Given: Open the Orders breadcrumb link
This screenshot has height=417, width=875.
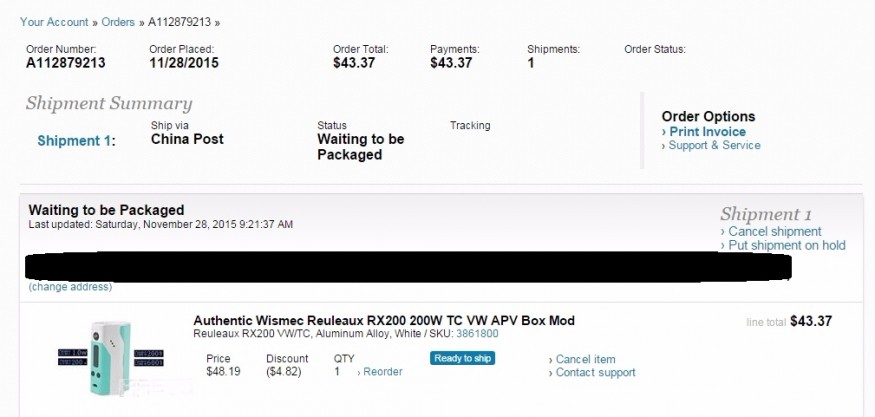Looking at the screenshot, I should [118, 21].
